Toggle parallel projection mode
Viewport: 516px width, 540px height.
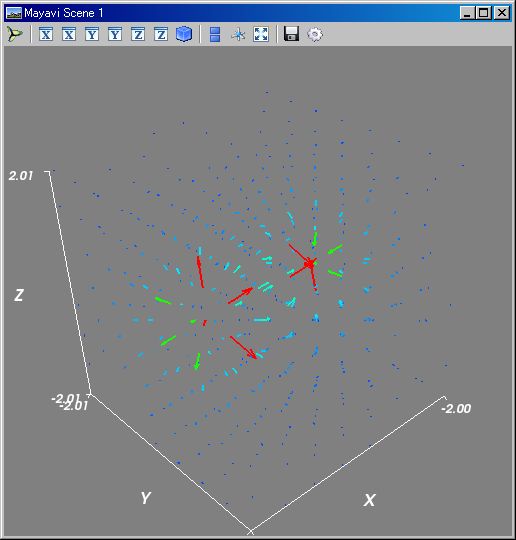point(215,34)
